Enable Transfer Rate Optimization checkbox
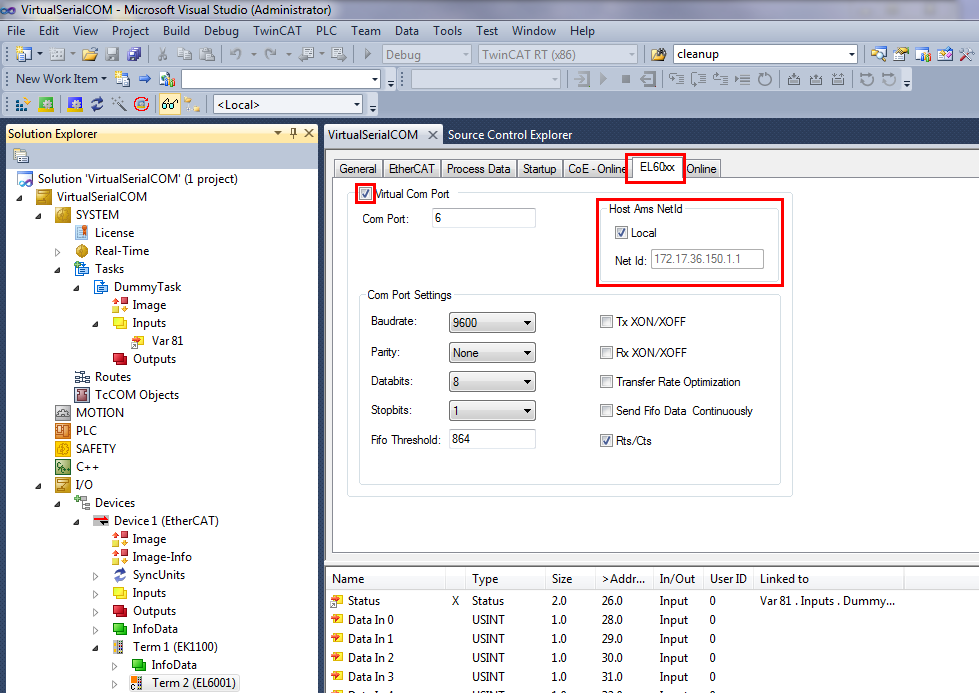 [606, 381]
